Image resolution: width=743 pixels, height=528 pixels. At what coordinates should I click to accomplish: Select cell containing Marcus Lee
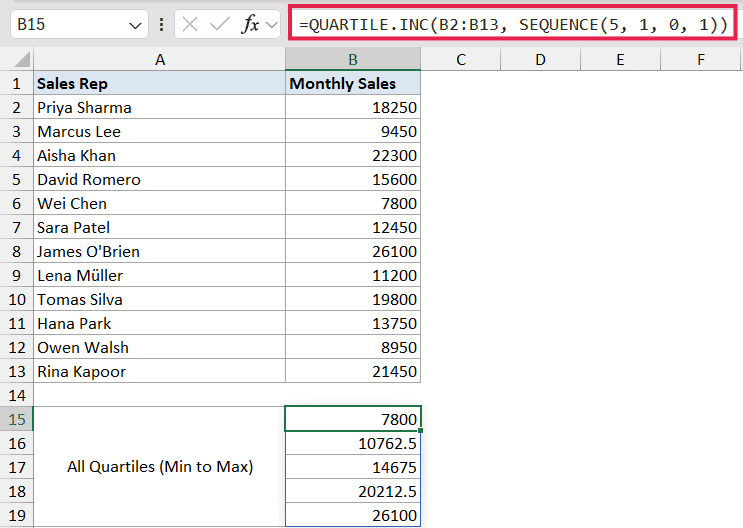coord(160,131)
